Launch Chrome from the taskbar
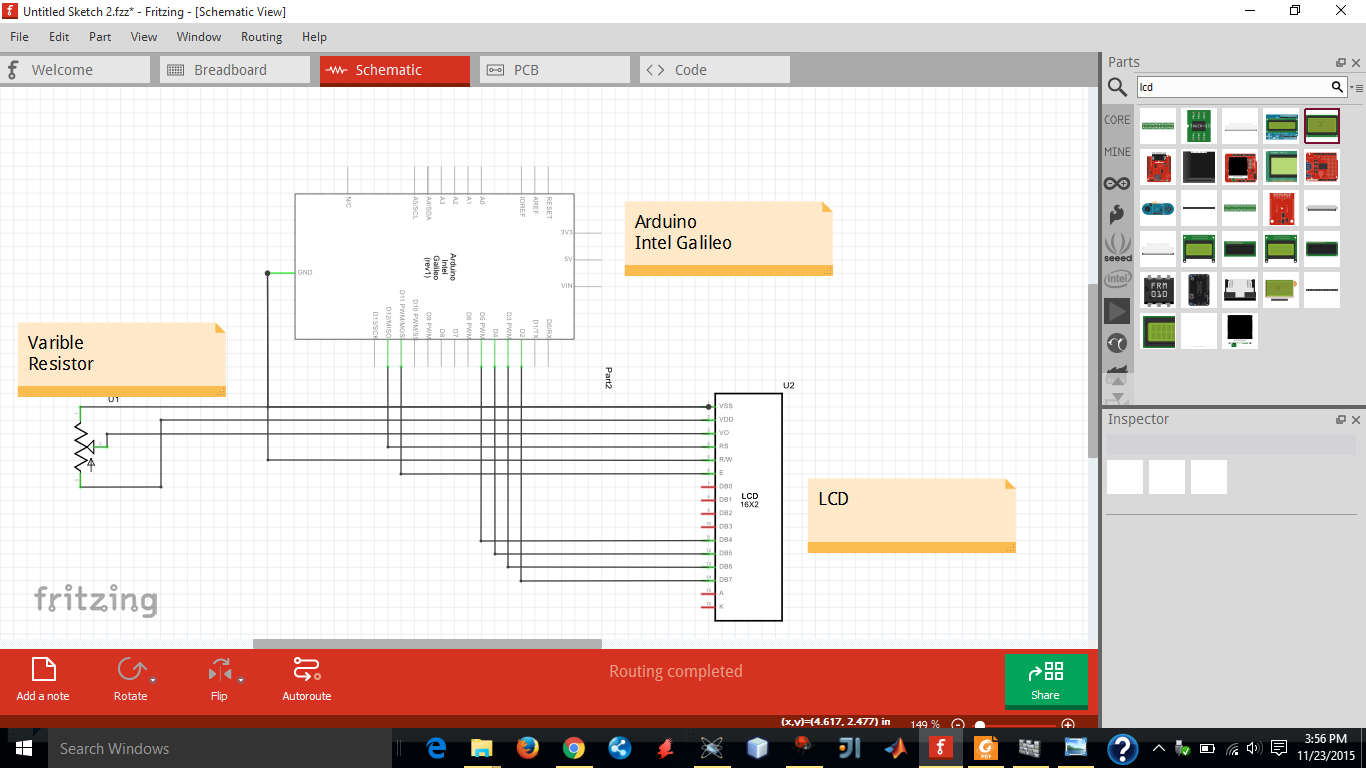Viewport: 1366px width, 768px height. pos(573,748)
